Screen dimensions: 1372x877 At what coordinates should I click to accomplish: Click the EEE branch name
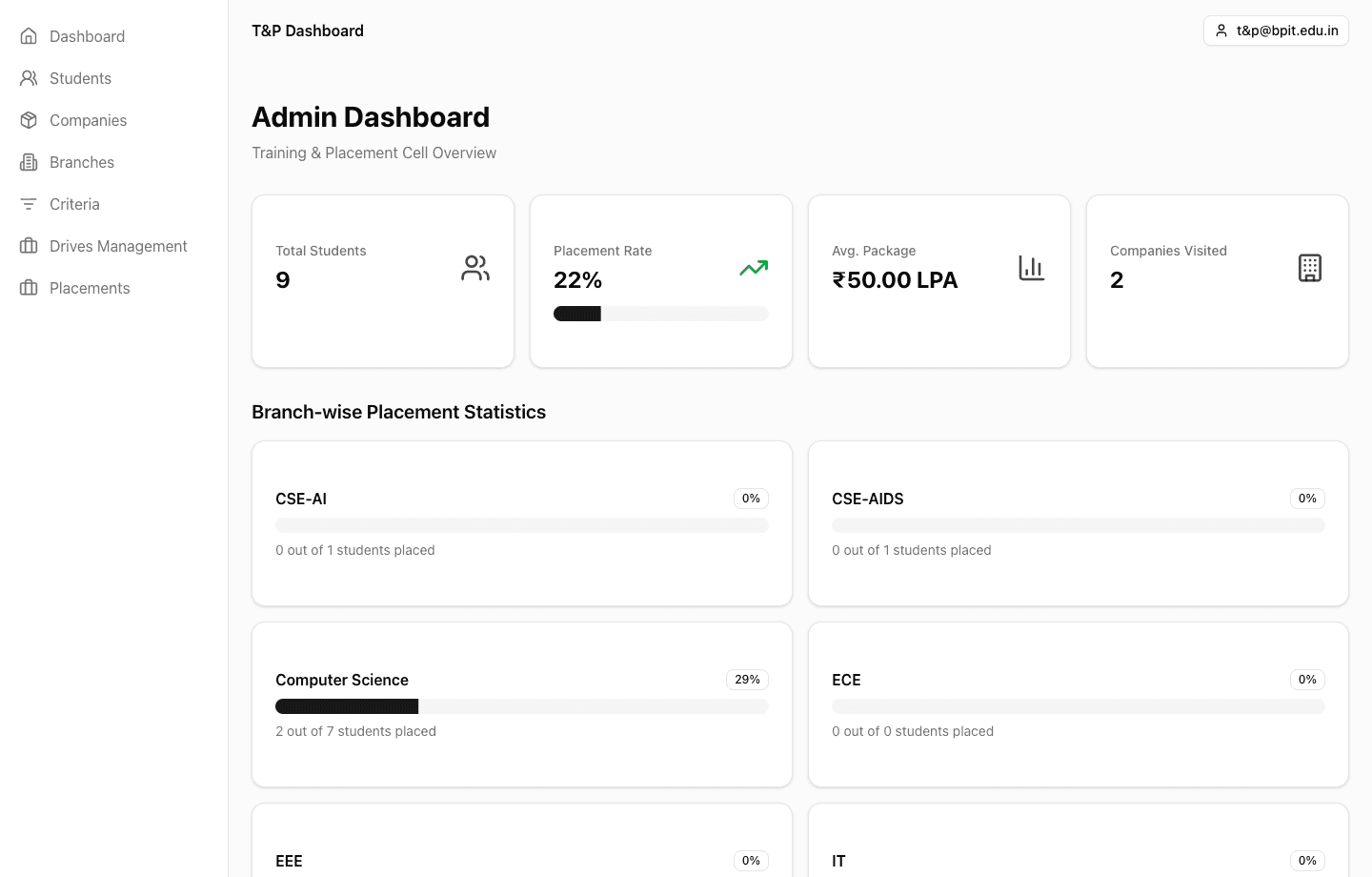pyautogui.click(x=289, y=861)
